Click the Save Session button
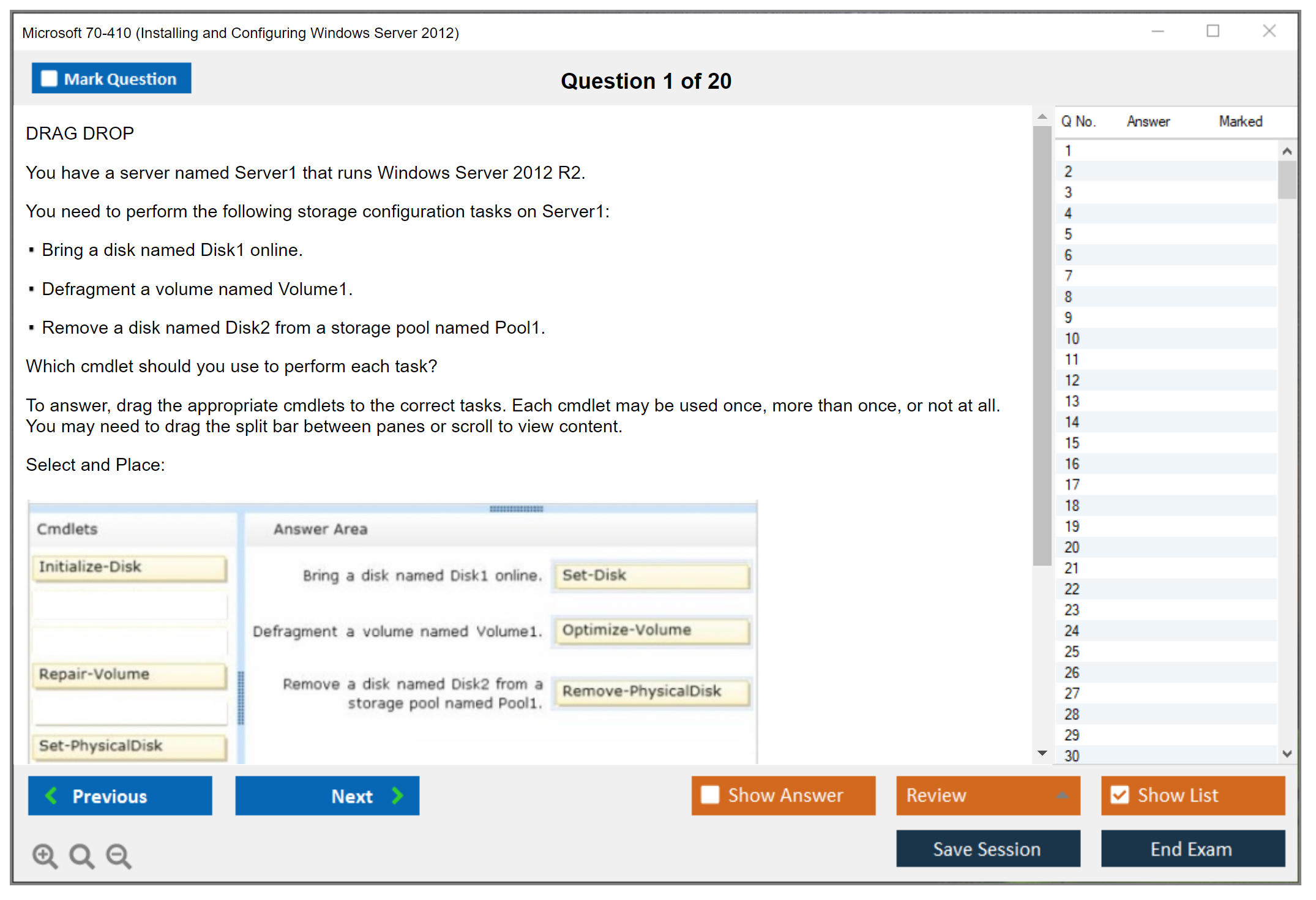 pos(987,849)
